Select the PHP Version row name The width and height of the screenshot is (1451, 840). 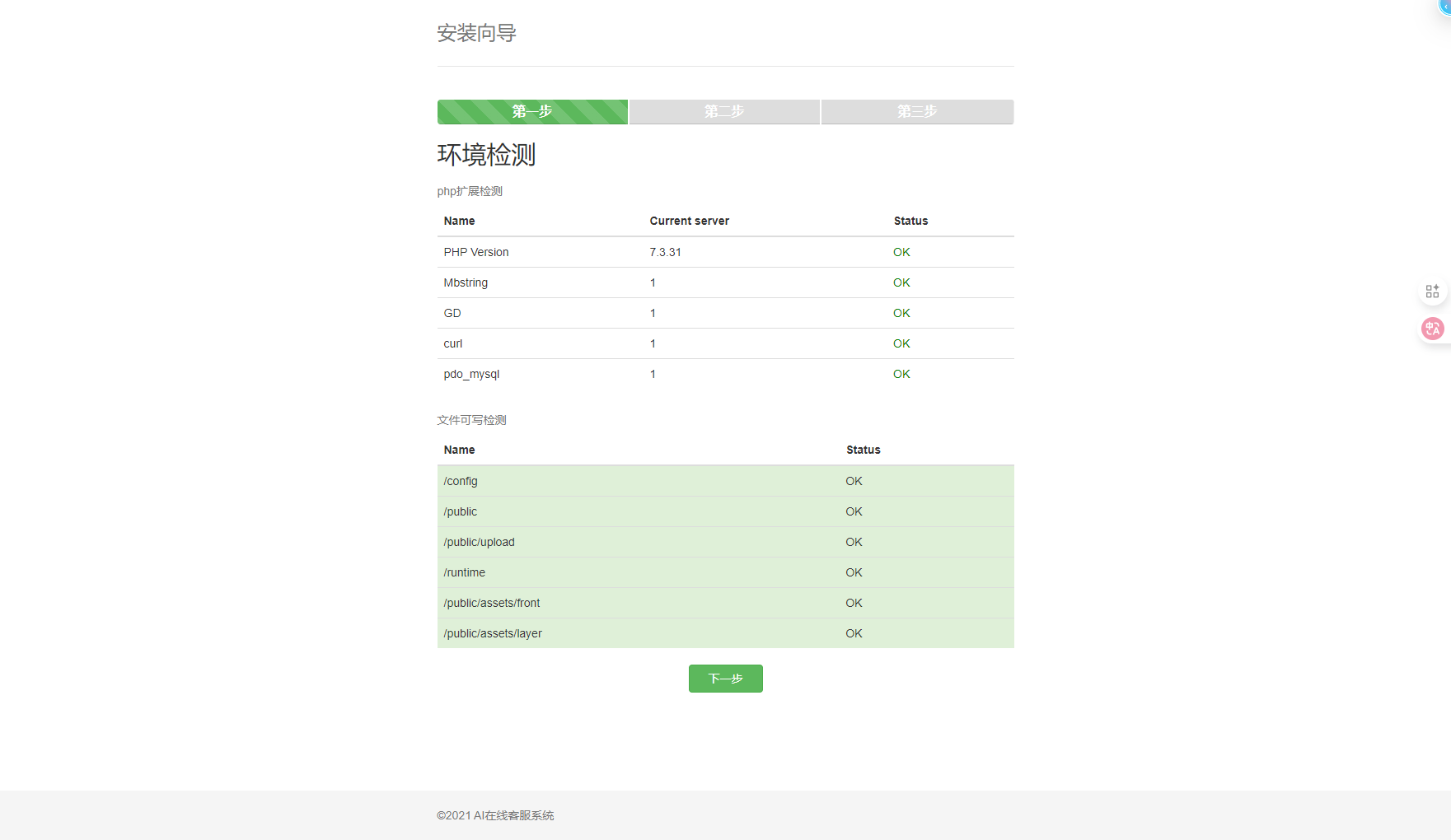coord(476,252)
